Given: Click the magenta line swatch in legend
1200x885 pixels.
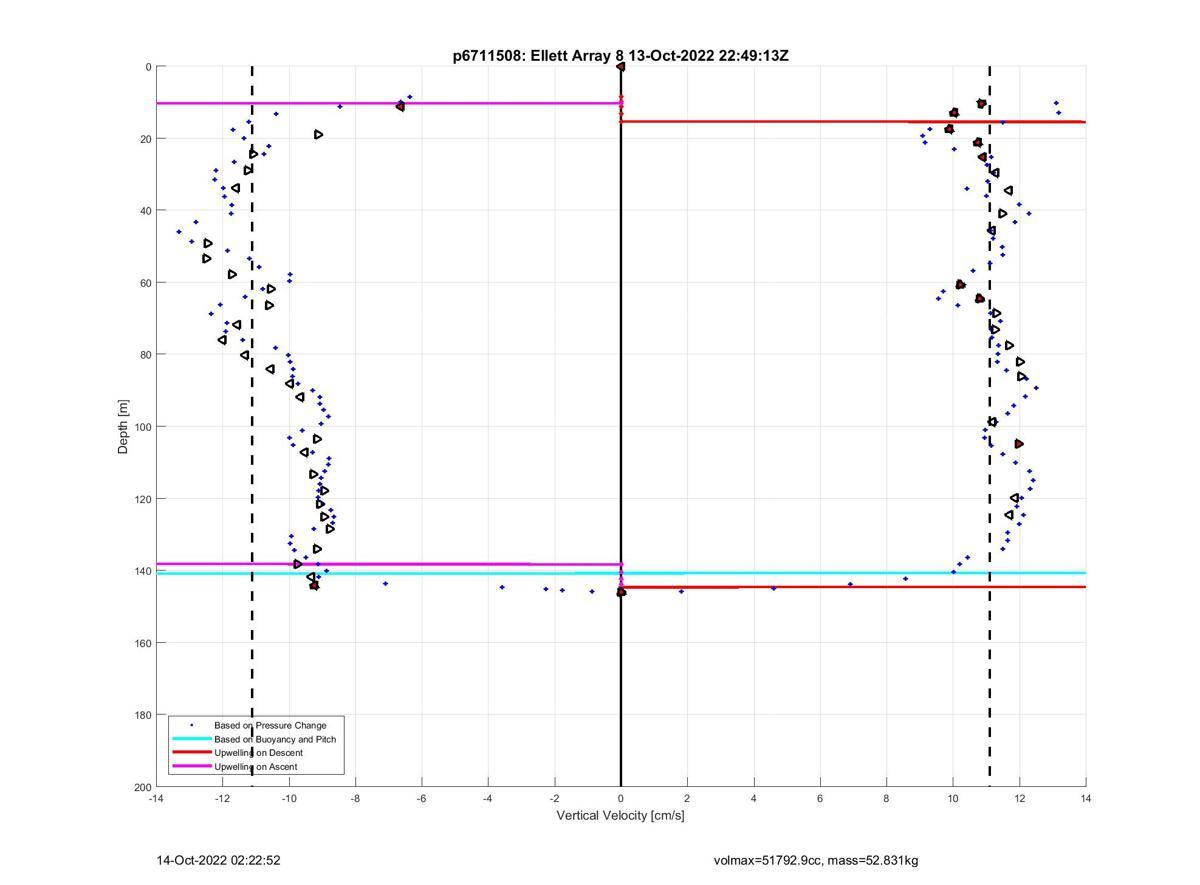Looking at the screenshot, I should [191, 767].
